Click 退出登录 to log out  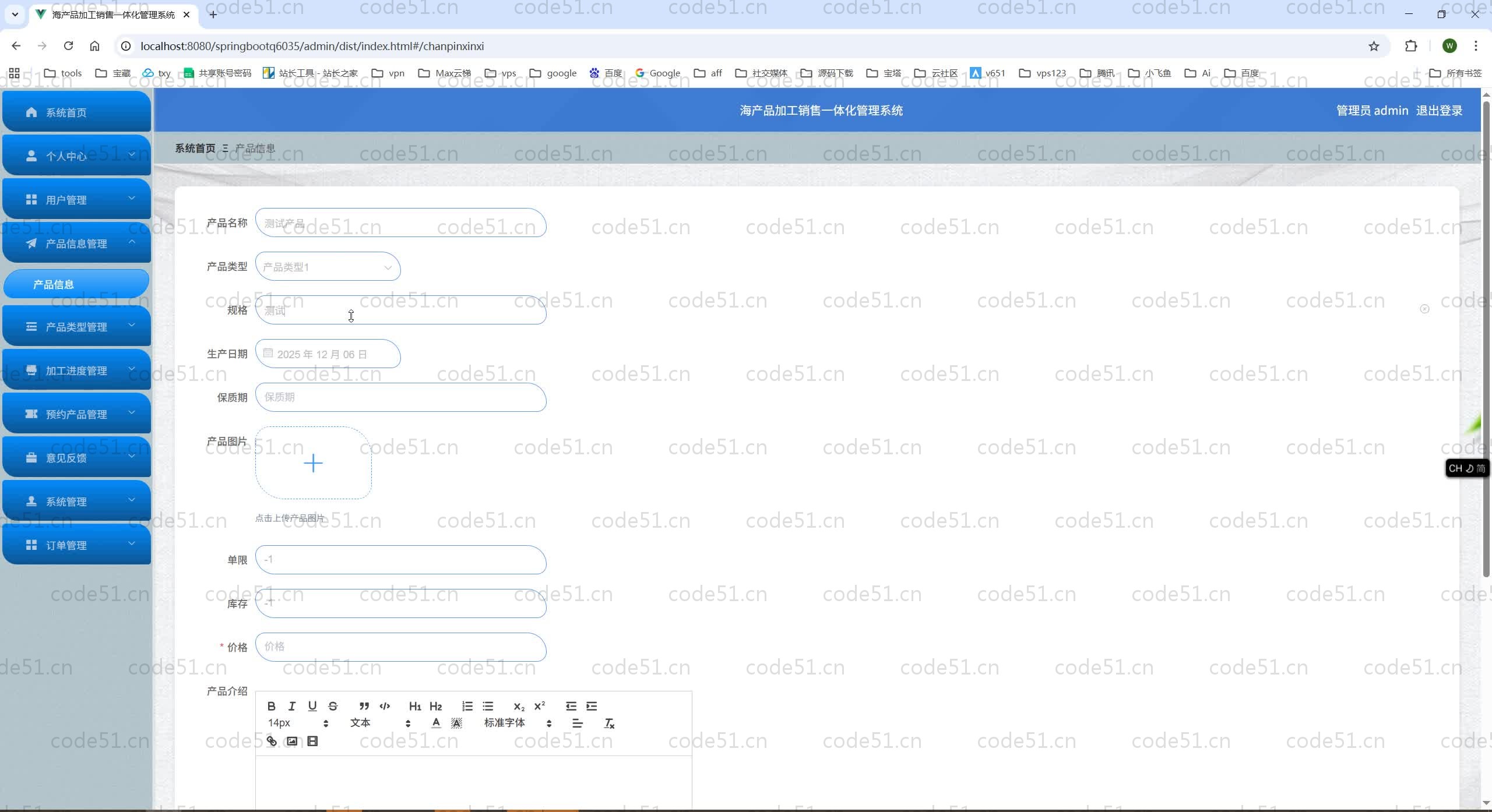pos(1439,111)
